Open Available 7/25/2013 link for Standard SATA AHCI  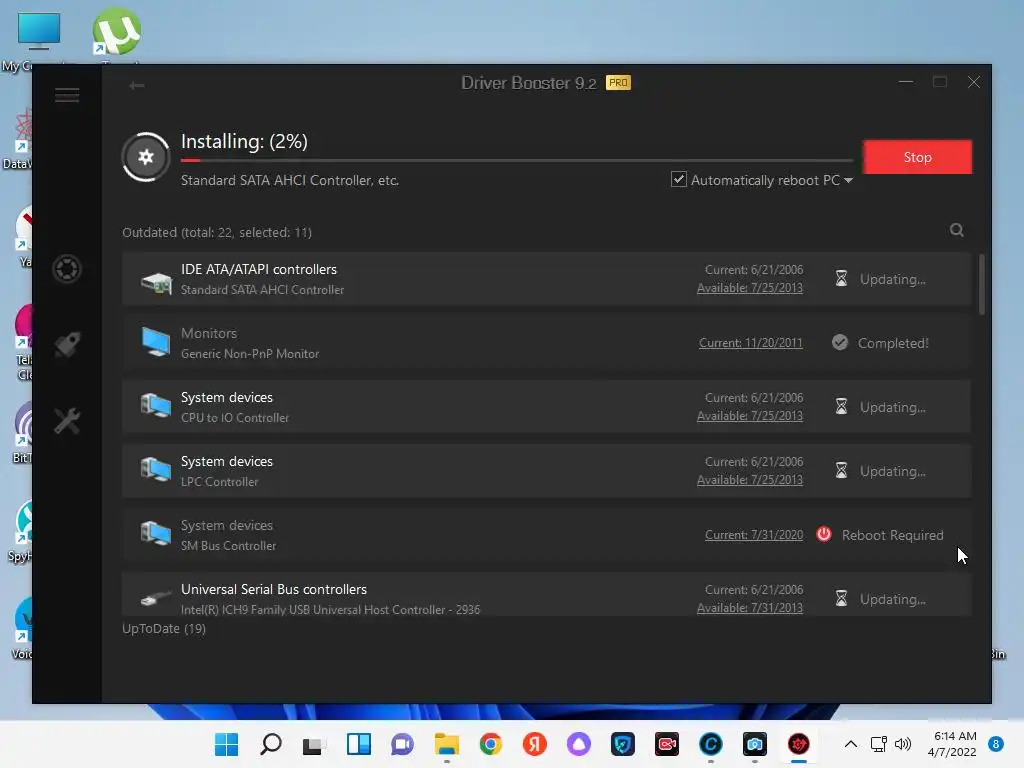(x=750, y=287)
